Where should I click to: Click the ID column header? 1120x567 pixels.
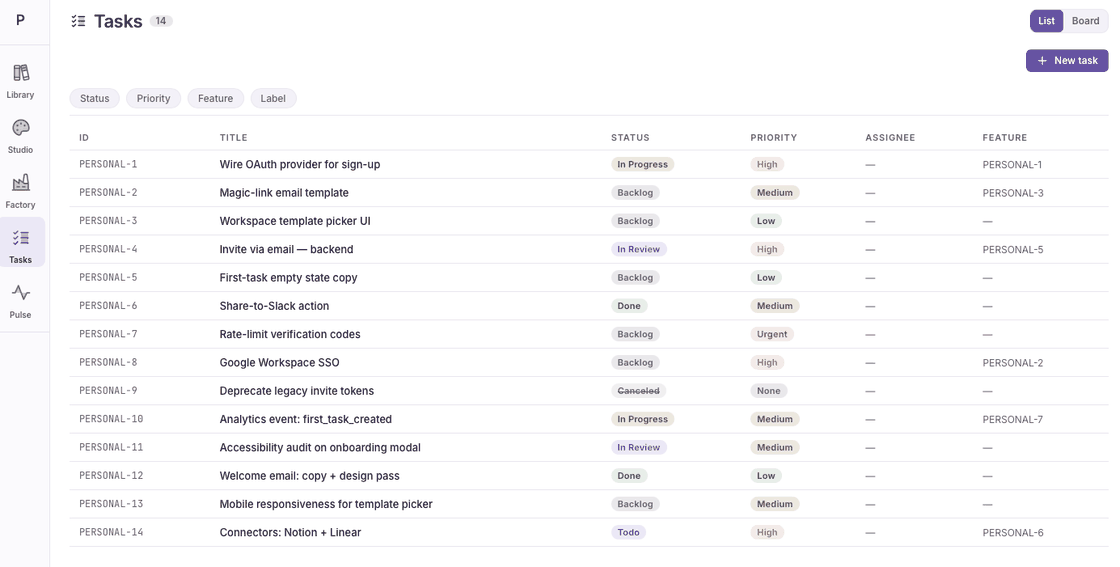[x=84, y=137]
